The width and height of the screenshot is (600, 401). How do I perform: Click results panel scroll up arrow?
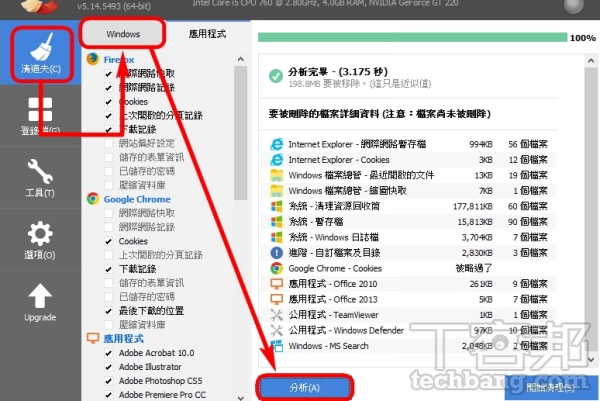tap(591, 61)
